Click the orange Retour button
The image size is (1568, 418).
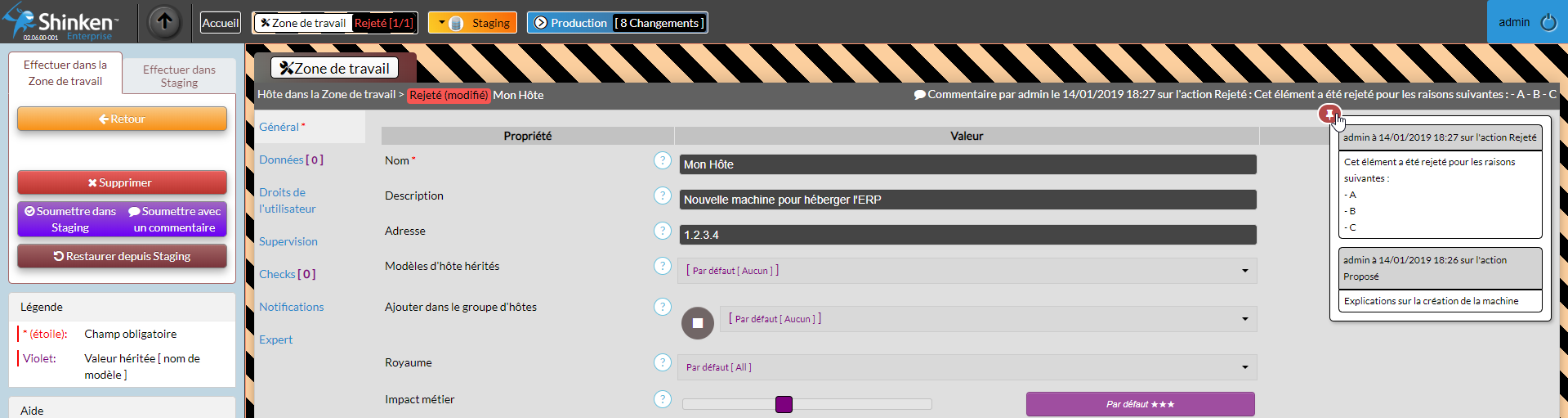pos(122,119)
